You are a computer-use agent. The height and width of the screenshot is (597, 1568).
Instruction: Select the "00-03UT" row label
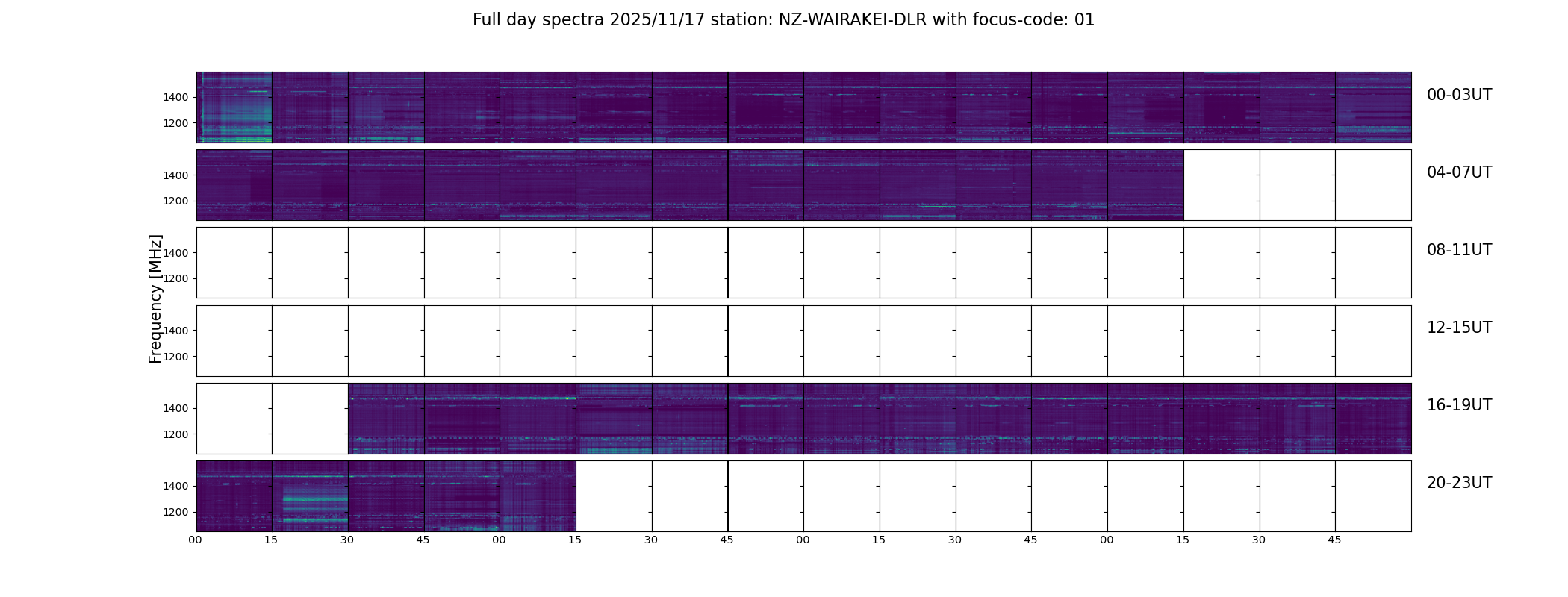pyautogui.click(x=1459, y=95)
